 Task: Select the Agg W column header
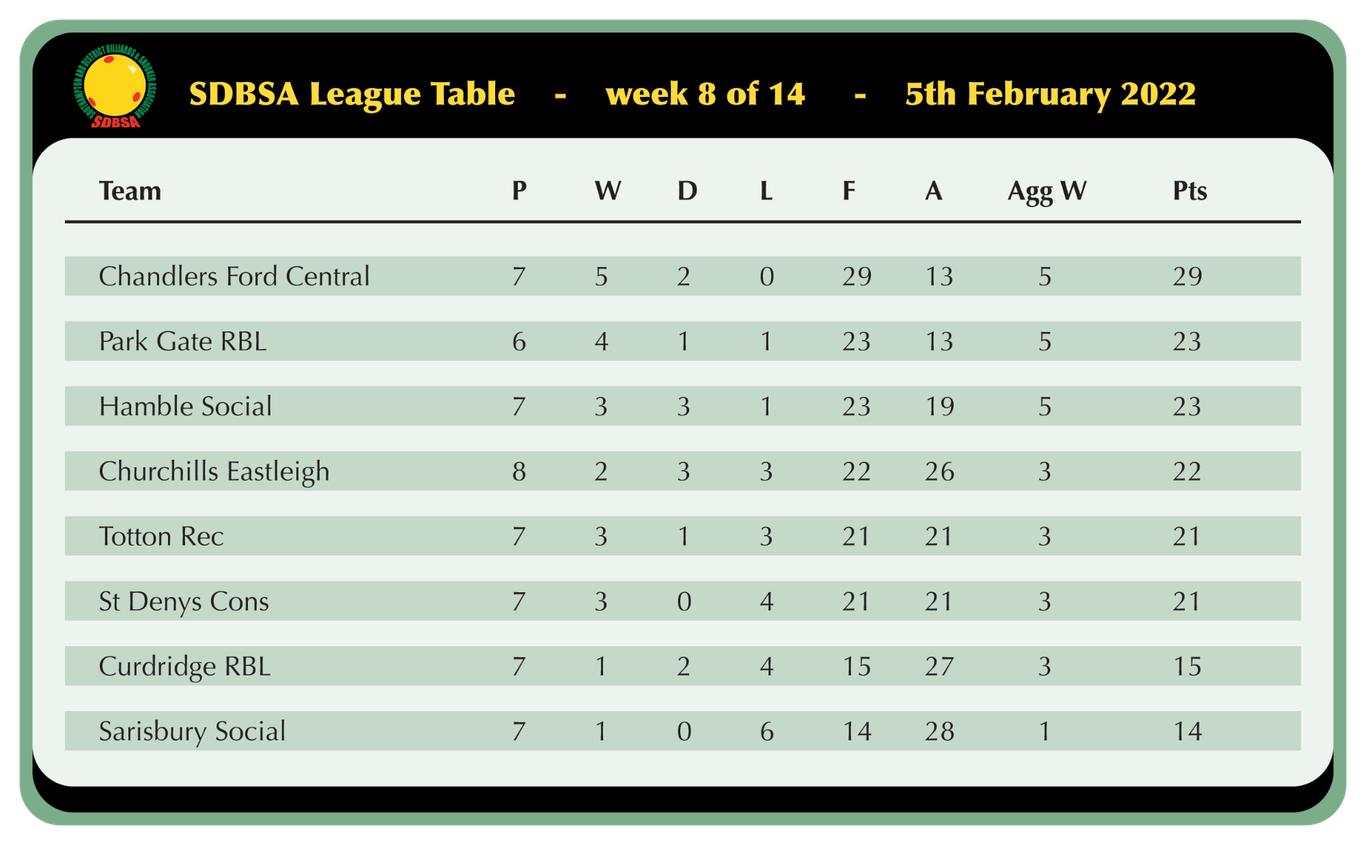pyautogui.click(x=1047, y=191)
